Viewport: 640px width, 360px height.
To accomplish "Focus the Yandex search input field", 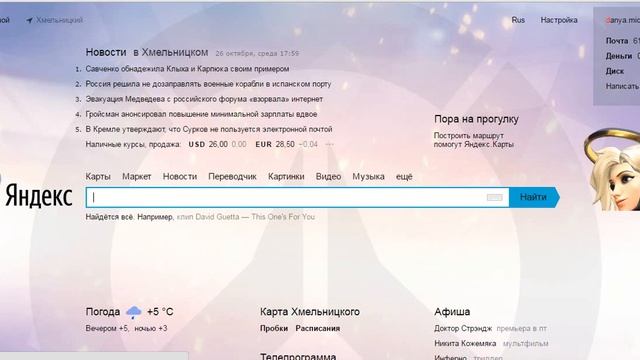I will (x=297, y=198).
